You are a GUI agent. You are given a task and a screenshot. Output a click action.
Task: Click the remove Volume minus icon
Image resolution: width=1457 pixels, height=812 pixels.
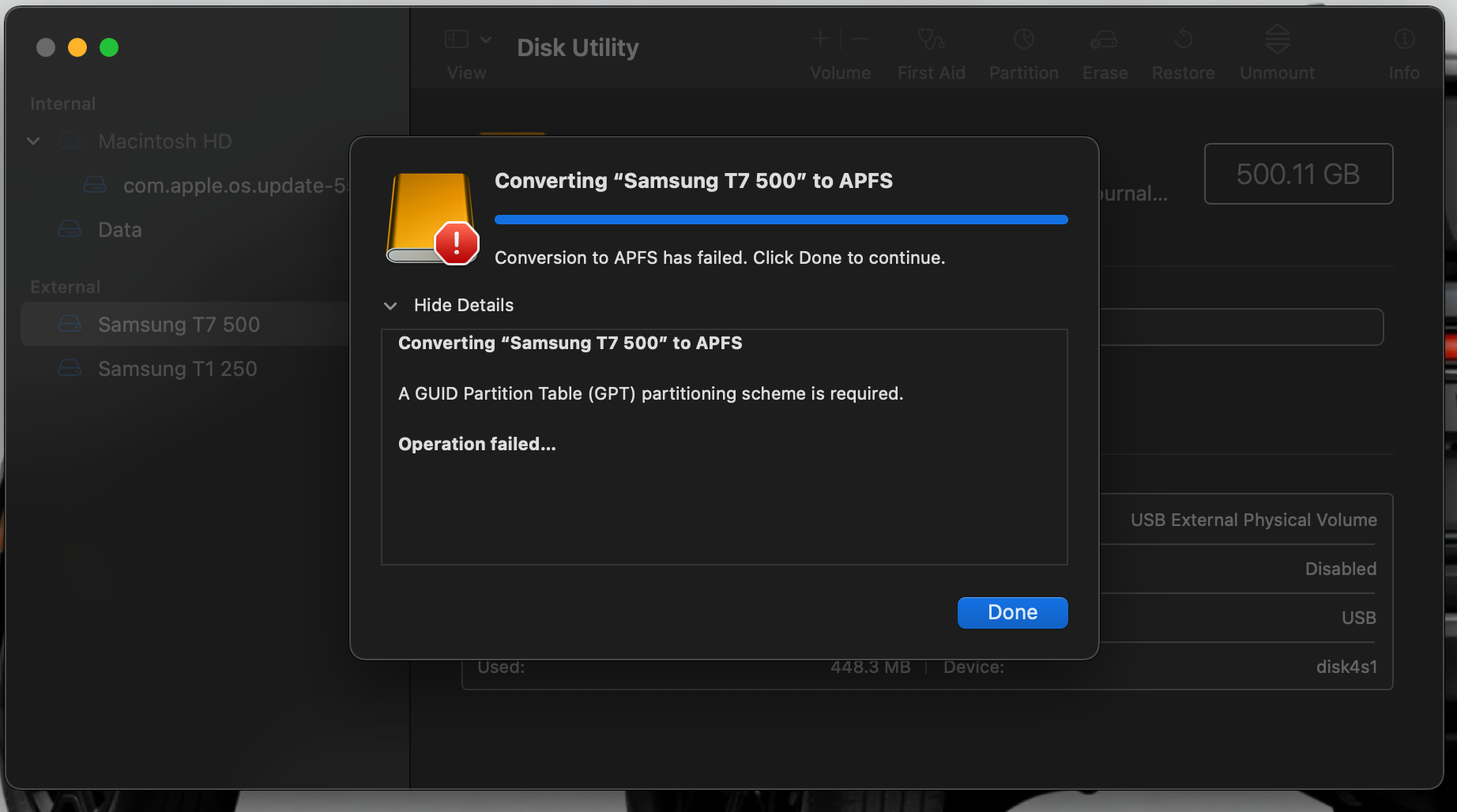coord(860,39)
